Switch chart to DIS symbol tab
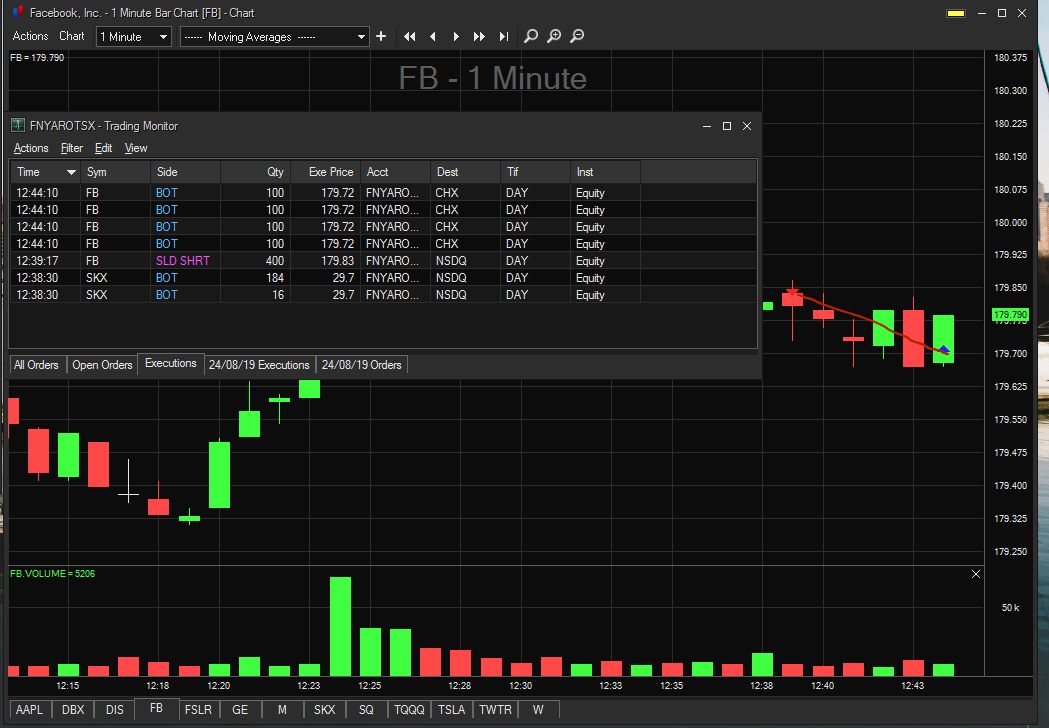 pos(114,709)
